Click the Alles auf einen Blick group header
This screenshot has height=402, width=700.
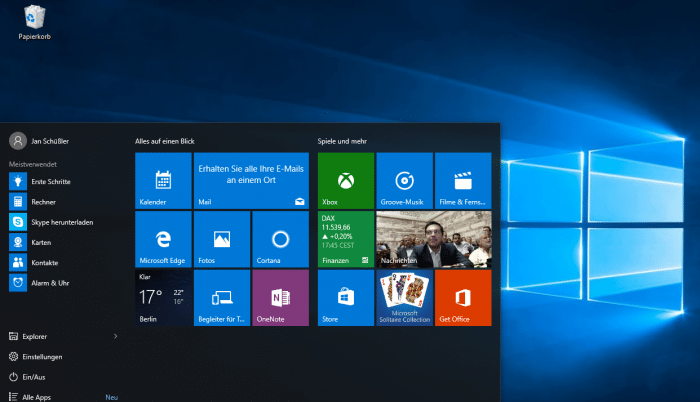coord(165,141)
